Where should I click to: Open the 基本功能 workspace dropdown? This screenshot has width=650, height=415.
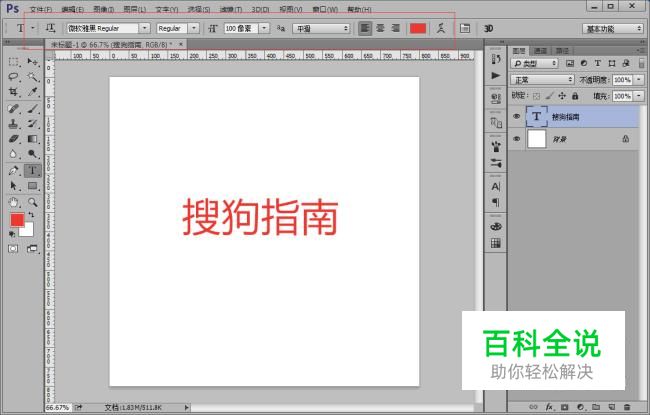613,29
